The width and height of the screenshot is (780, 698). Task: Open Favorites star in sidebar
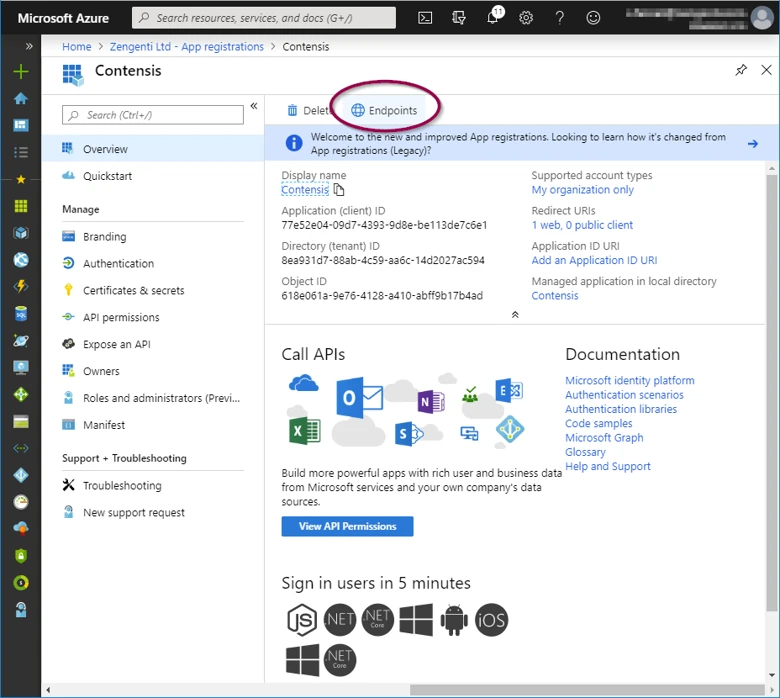point(21,179)
